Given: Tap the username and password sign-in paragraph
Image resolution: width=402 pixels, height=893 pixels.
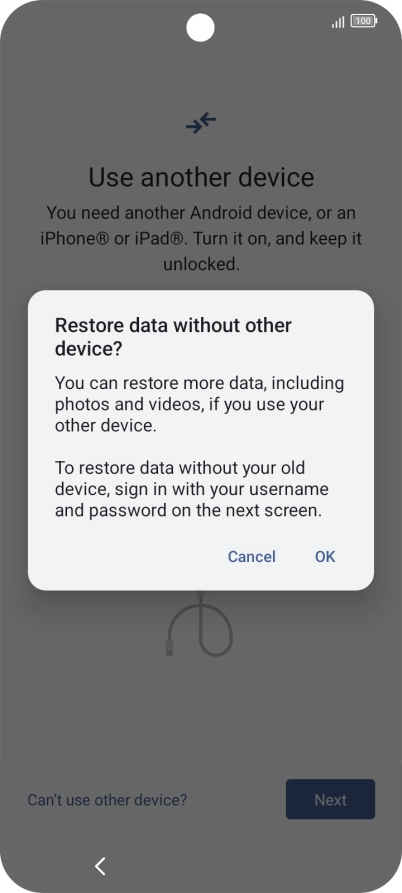Looking at the screenshot, I should (192, 489).
